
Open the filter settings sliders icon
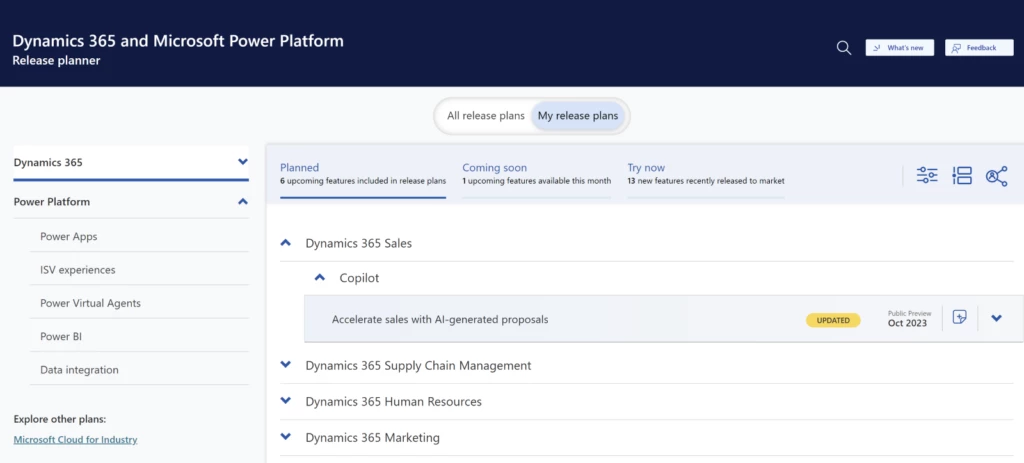(927, 176)
